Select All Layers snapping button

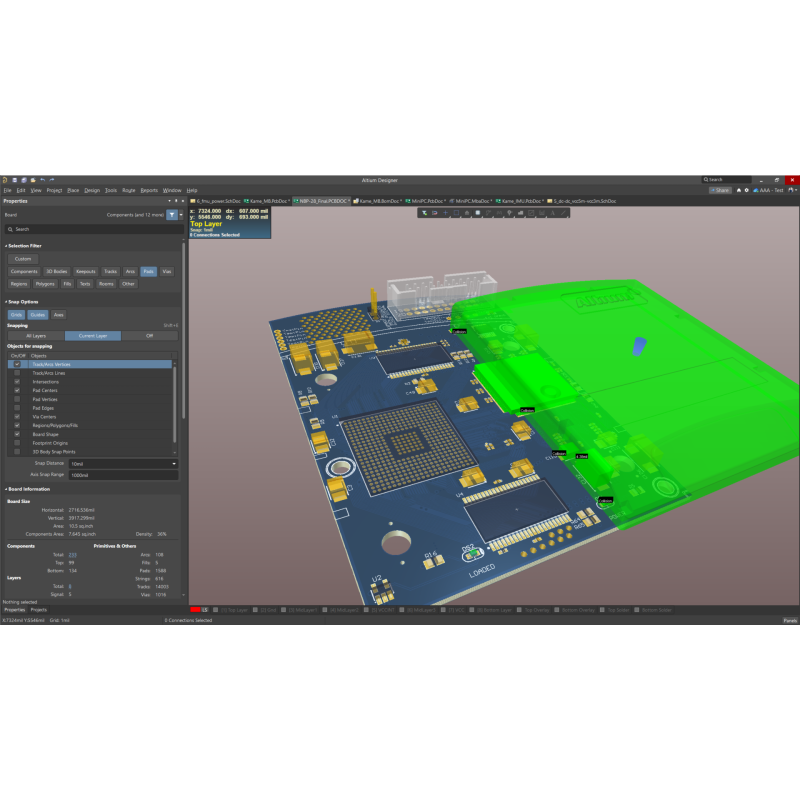point(36,336)
